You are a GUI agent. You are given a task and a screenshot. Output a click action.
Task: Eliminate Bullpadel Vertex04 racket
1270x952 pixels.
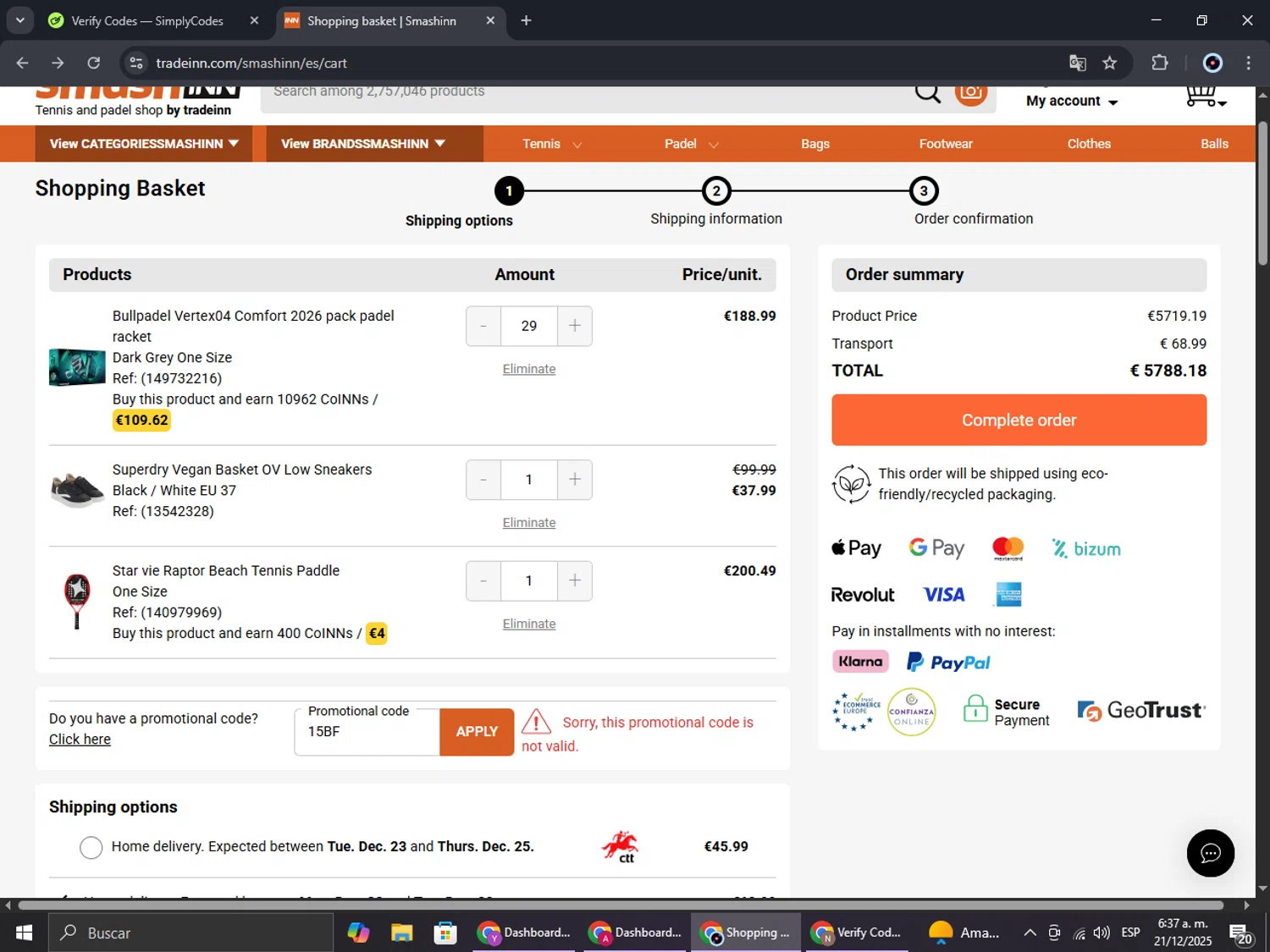pyautogui.click(x=529, y=369)
